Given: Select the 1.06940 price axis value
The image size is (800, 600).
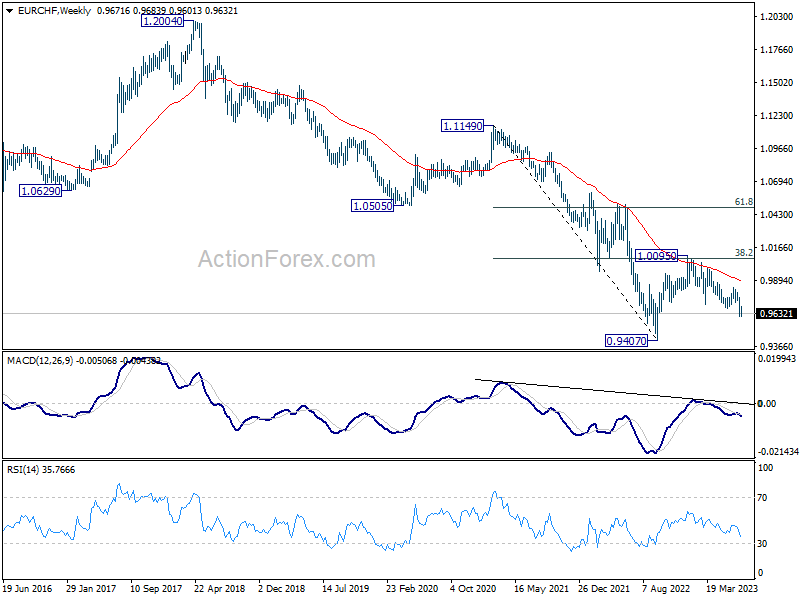Looking at the screenshot, I should pos(777,182).
